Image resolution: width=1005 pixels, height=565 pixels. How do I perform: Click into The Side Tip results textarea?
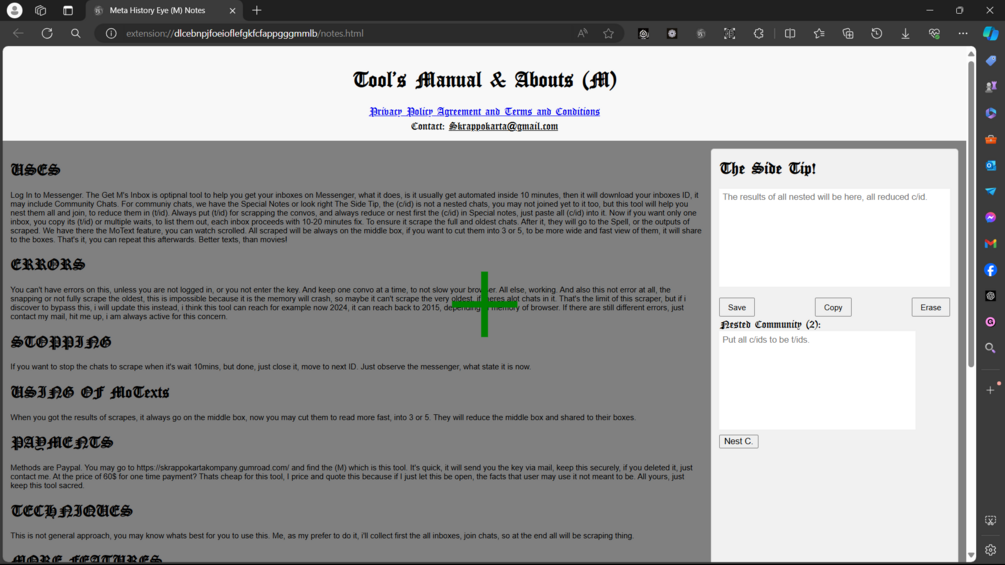click(834, 238)
